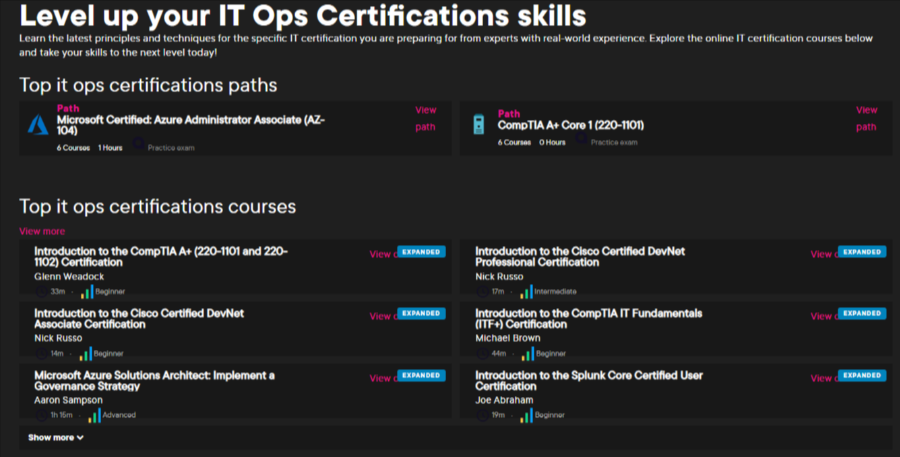900x457 pixels.
Task: Click EXPANDED badge on CompTIA ITF+ course
Action: coord(862,313)
